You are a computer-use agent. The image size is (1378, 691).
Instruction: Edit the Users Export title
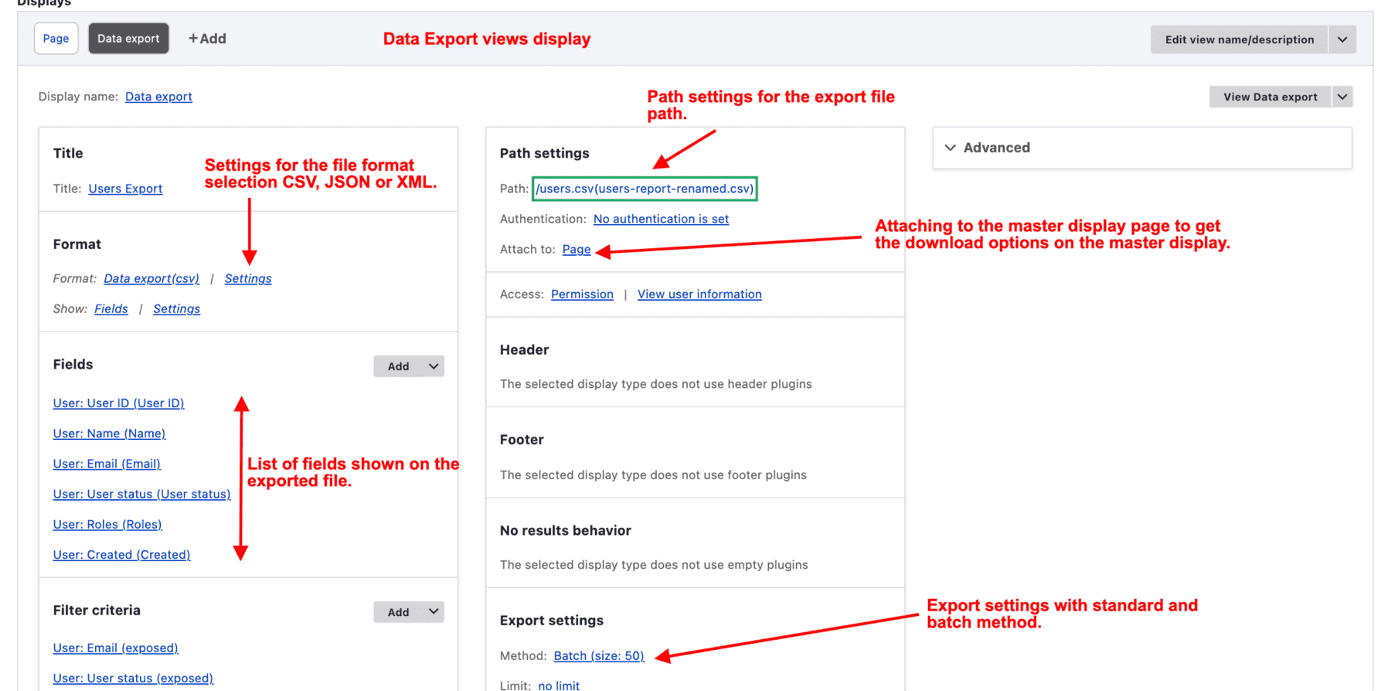tap(125, 188)
